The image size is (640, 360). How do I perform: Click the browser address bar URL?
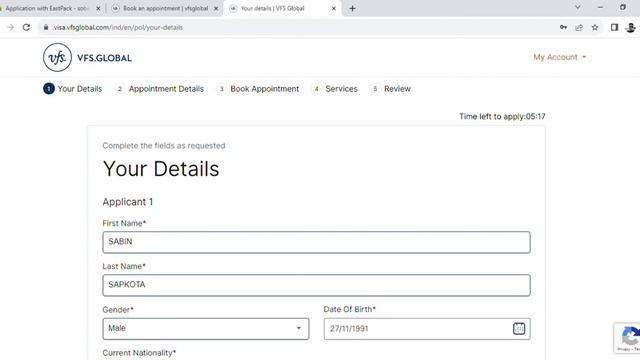click(118, 27)
